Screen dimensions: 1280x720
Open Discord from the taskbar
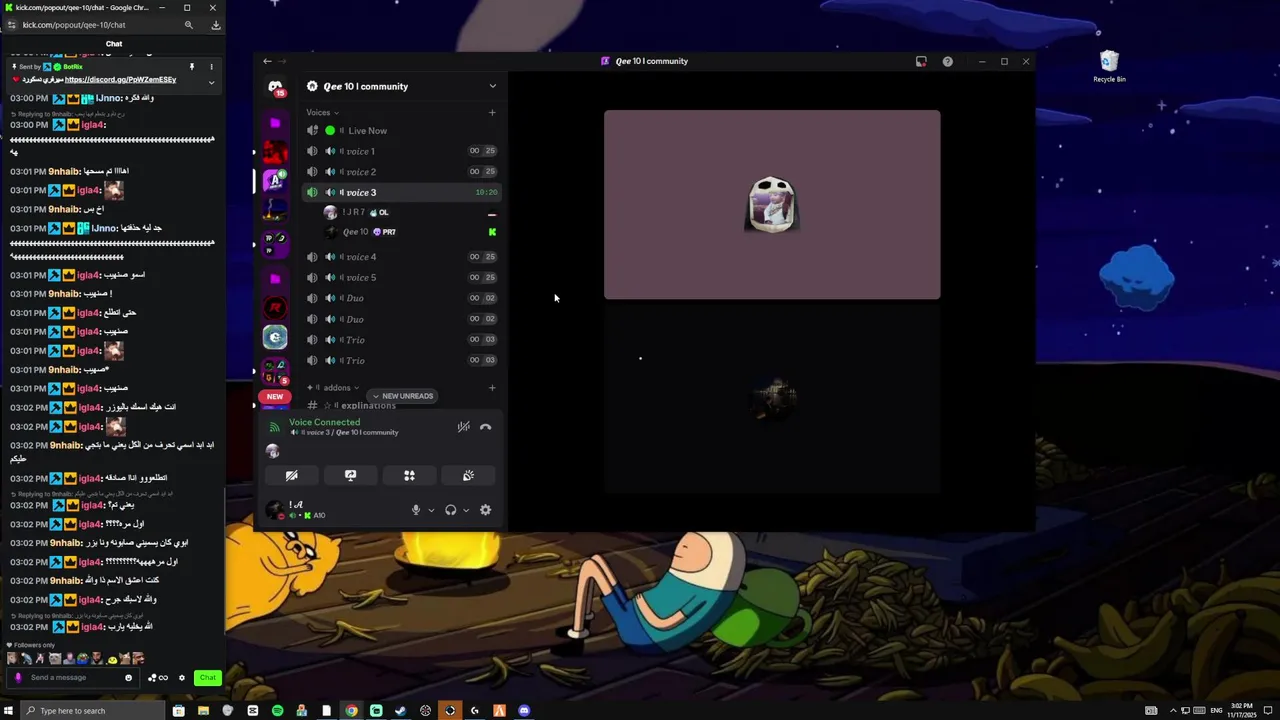(x=524, y=711)
